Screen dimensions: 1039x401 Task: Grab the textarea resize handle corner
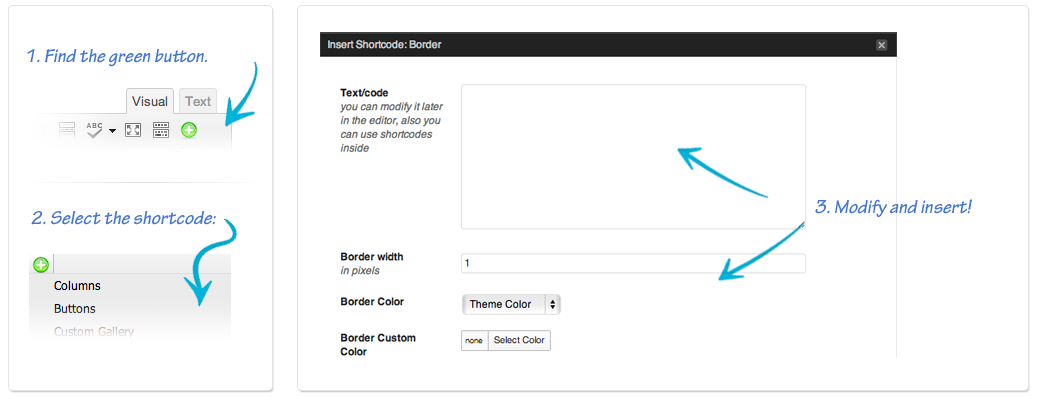tap(802, 226)
